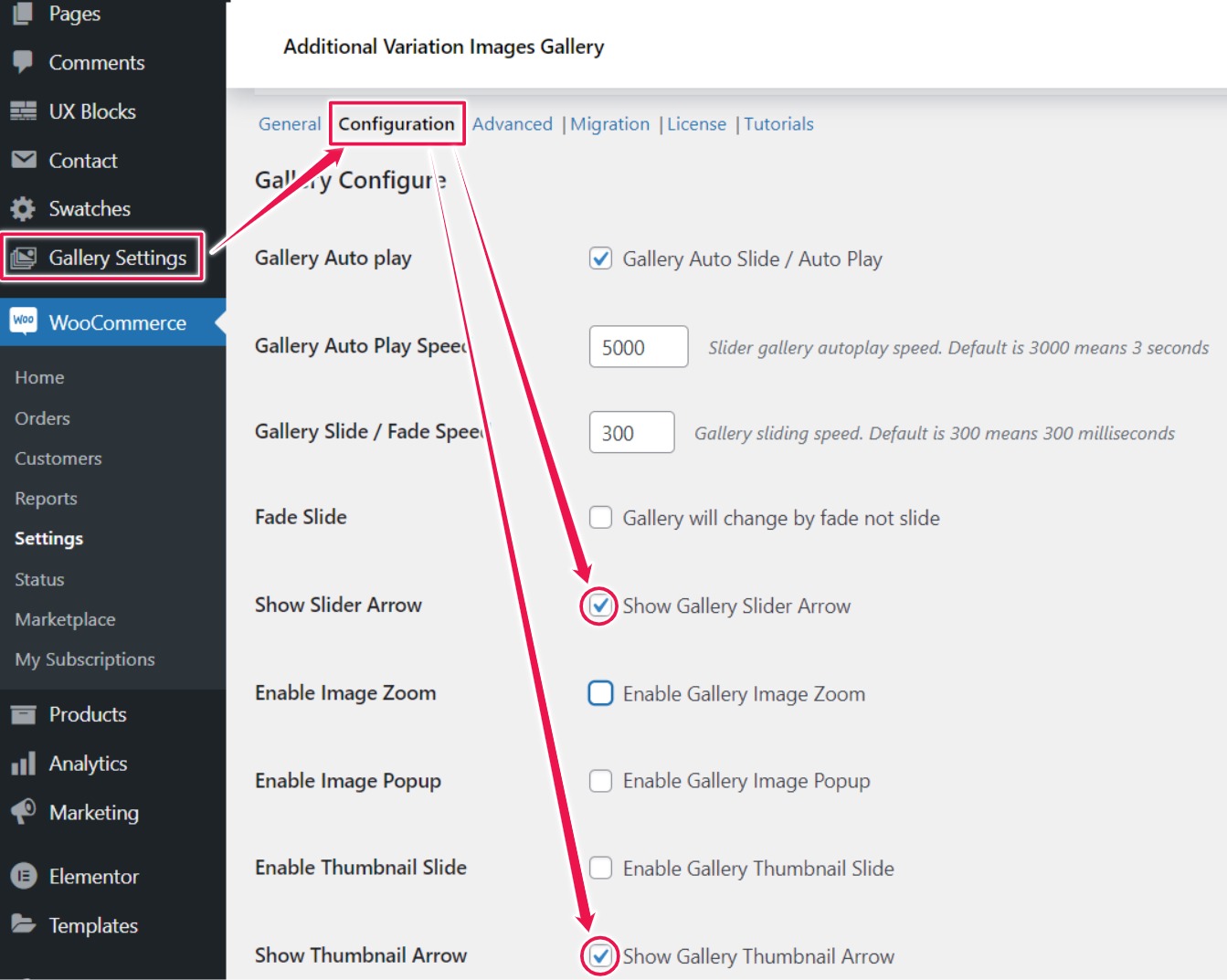This screenshot has height=980, width=1227.
Task: Open the Advanced tab
Action: [513, 124]
